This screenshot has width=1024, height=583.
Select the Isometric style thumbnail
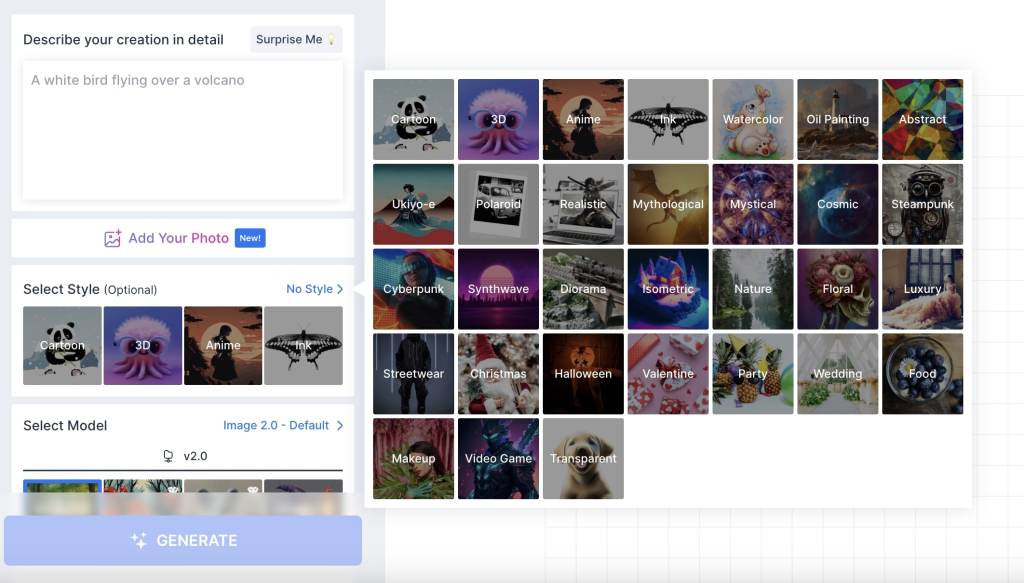point(668,289)
